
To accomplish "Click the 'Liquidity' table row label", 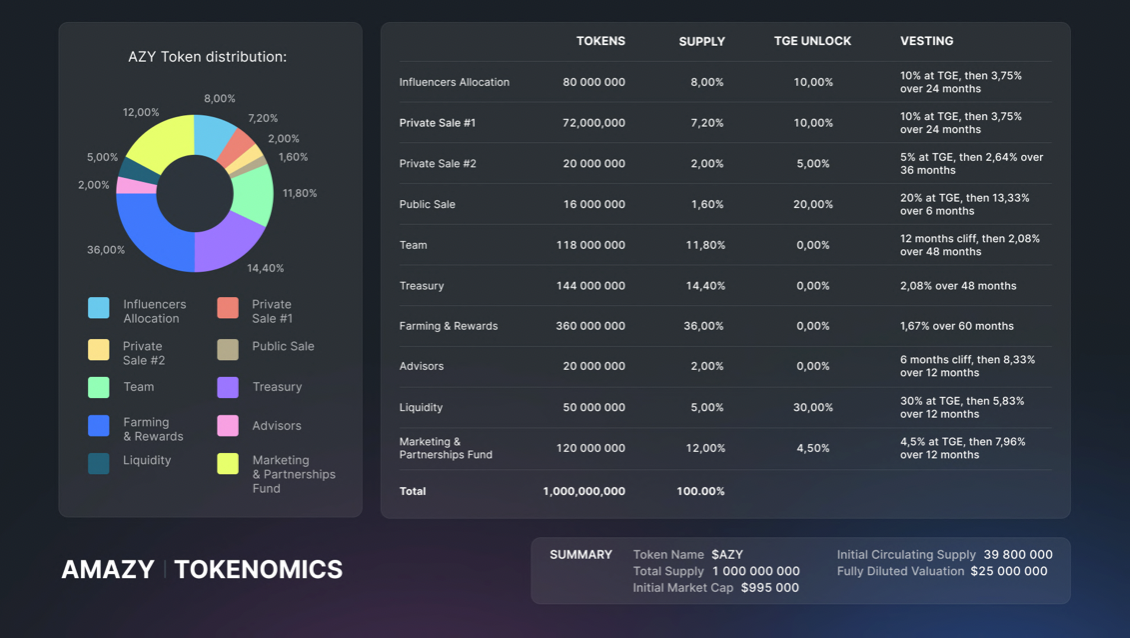I will [421, 407].
